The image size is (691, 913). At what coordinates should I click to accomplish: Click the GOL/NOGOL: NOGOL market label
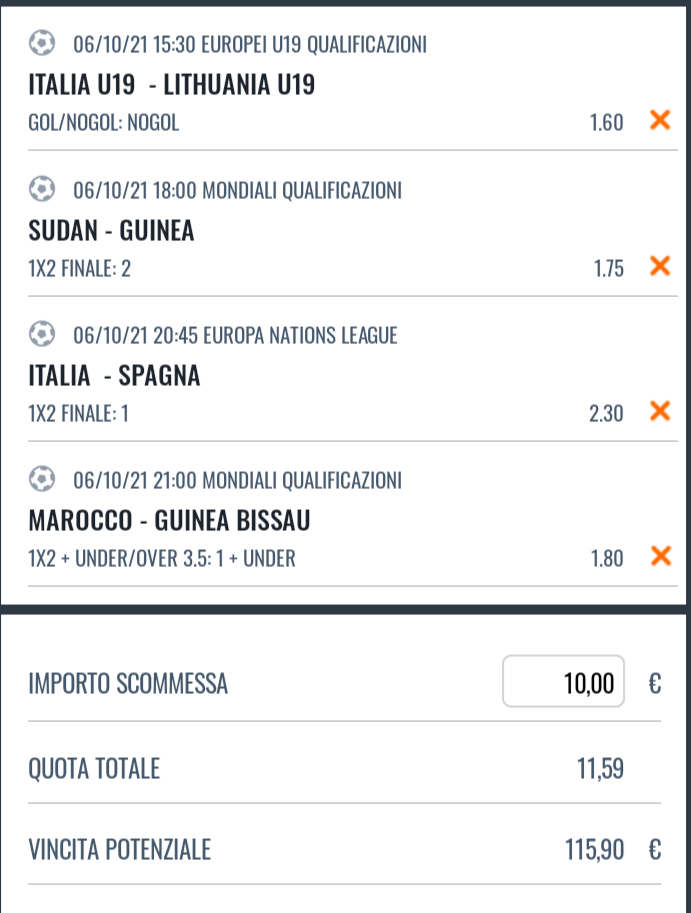(x=104, y=122)
